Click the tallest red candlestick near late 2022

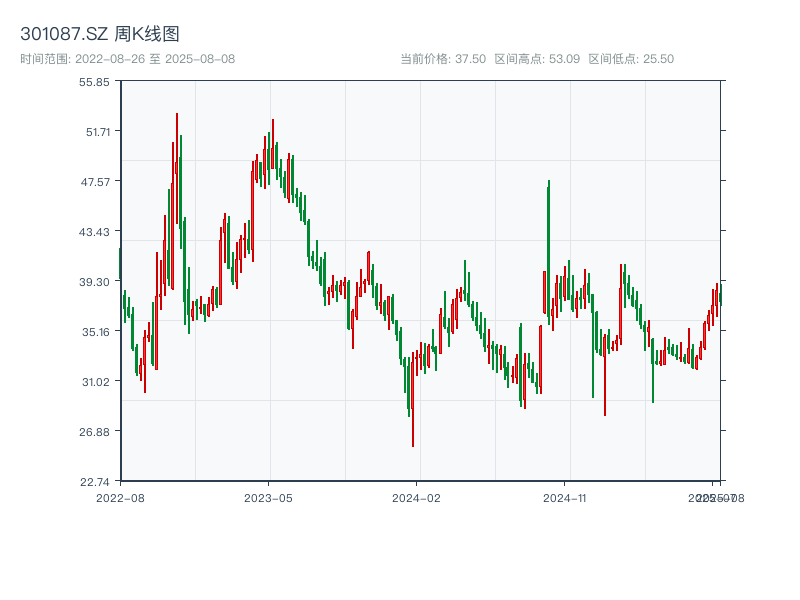click(x=177, y=168)
